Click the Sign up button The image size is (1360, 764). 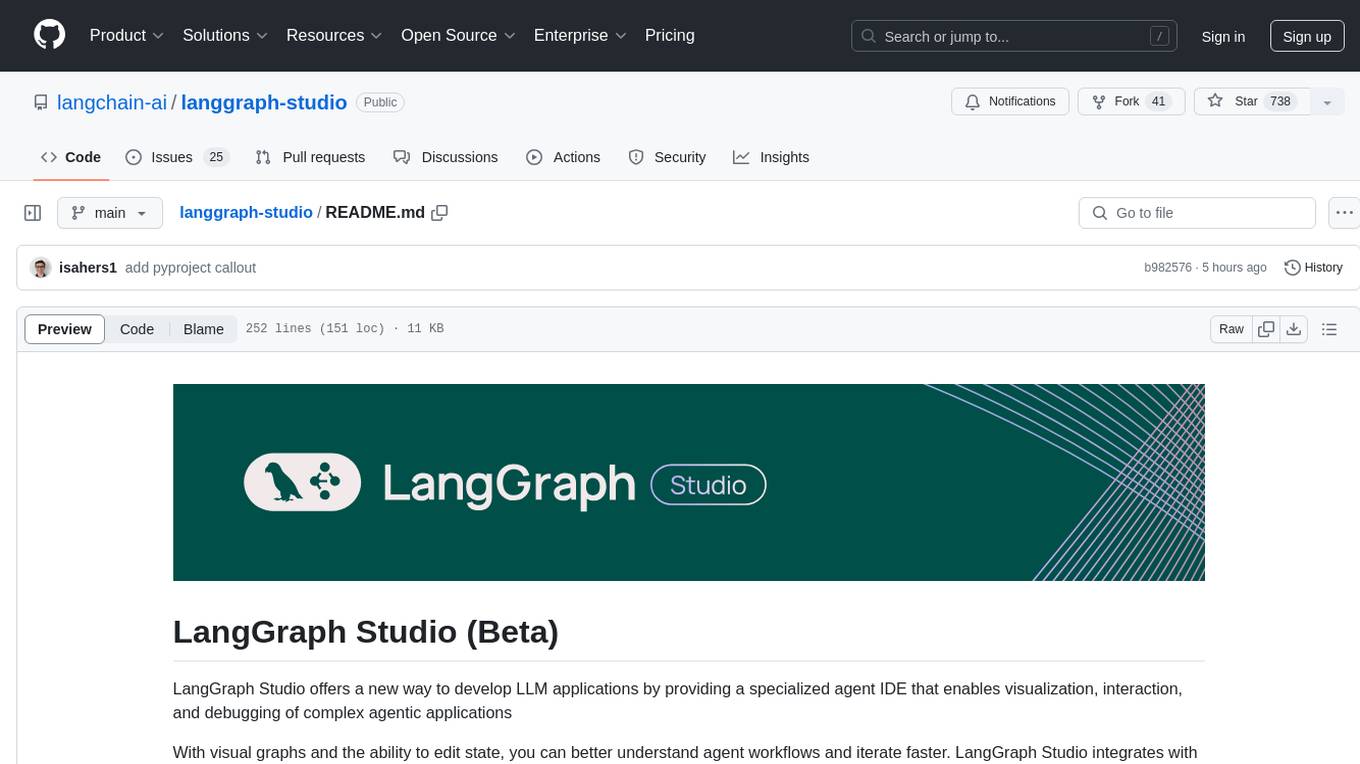click(1307, 36)
